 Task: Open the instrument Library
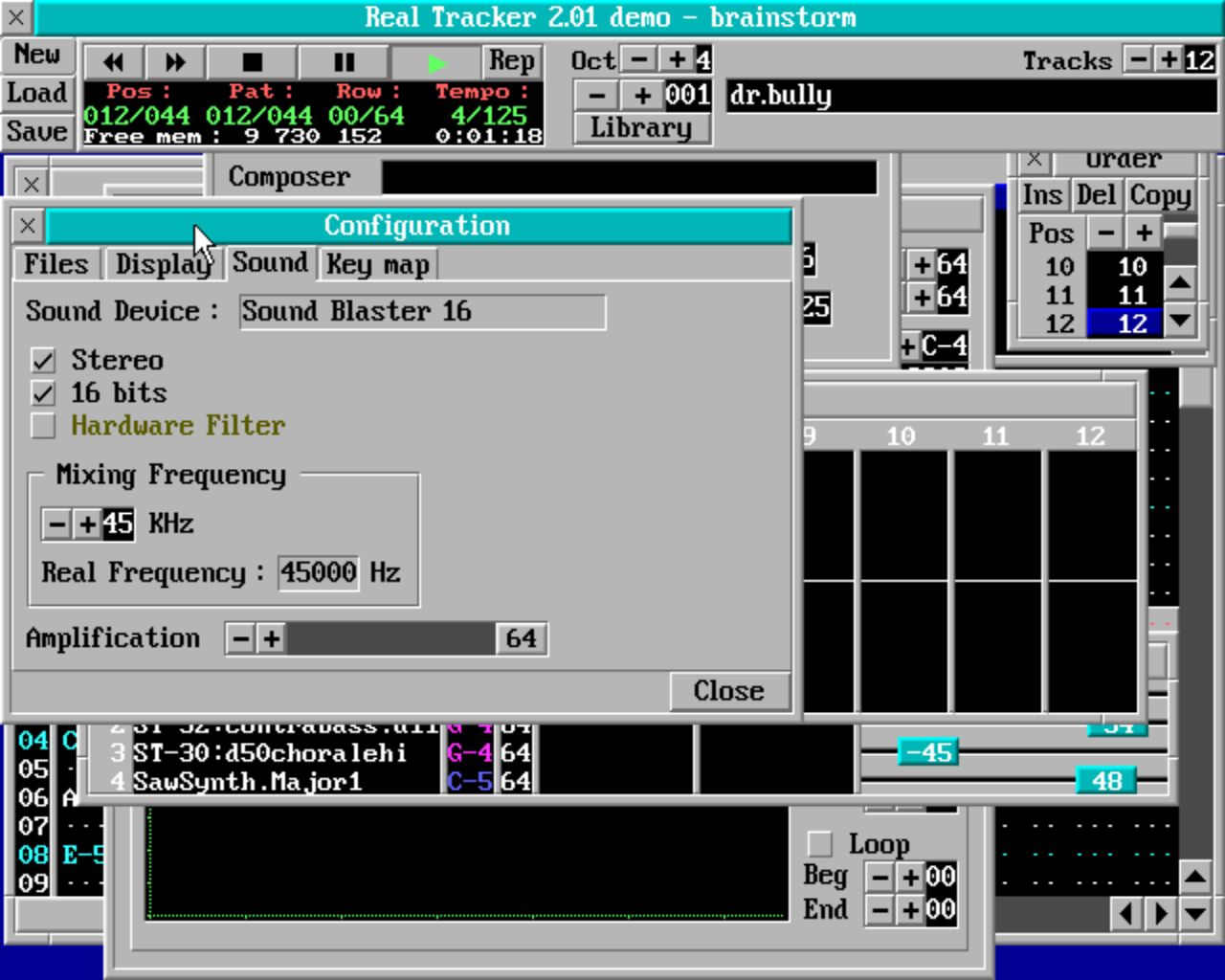(641, 128)
